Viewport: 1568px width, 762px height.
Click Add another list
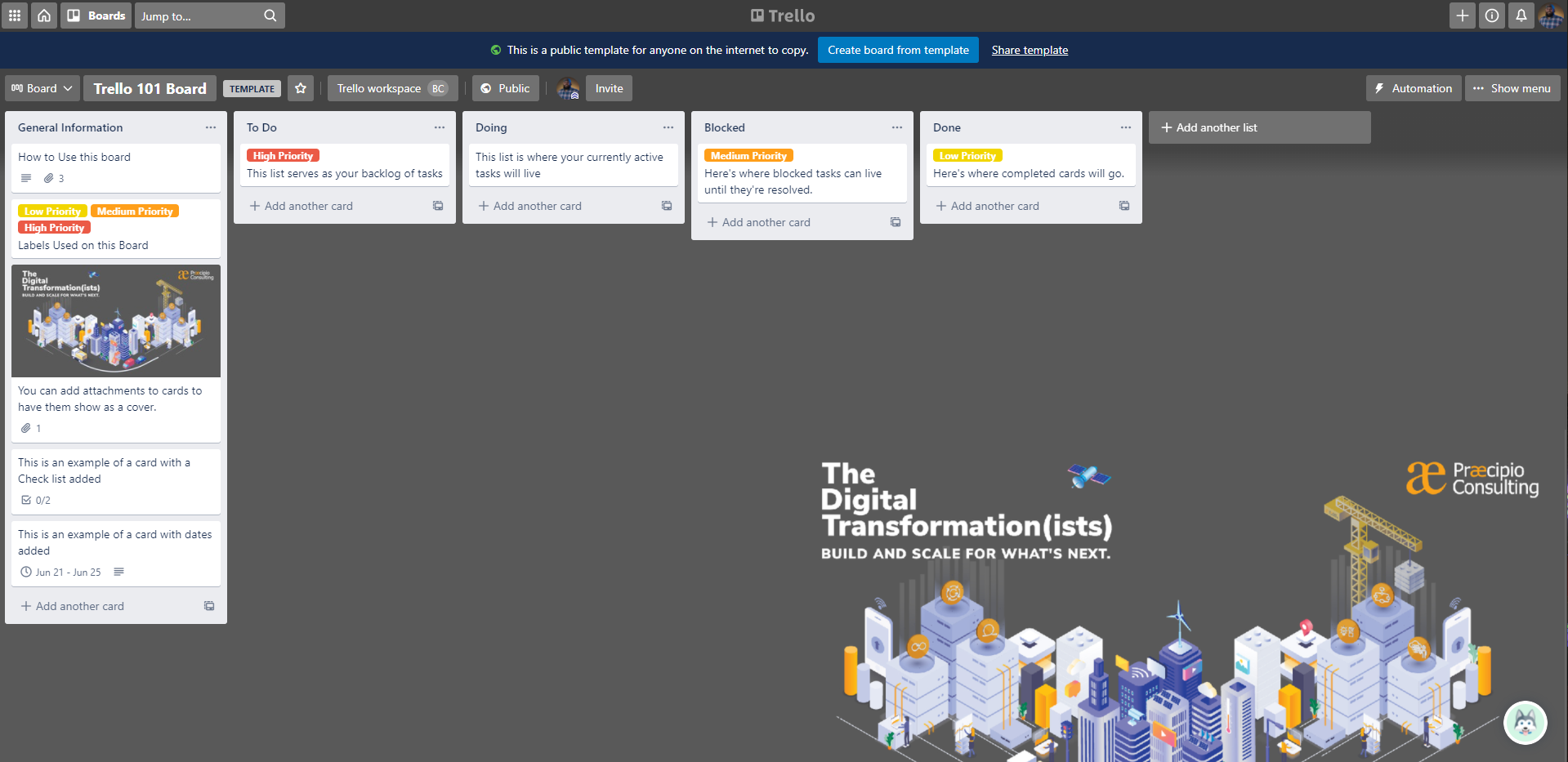1259,127
